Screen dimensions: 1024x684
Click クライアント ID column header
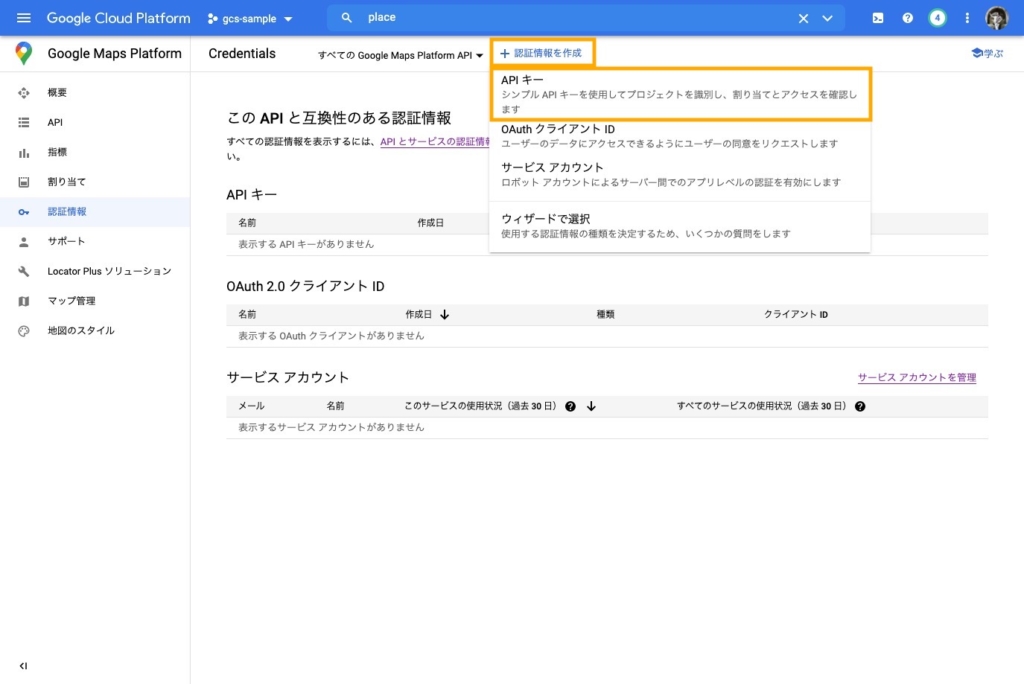[x=795, y=314]
